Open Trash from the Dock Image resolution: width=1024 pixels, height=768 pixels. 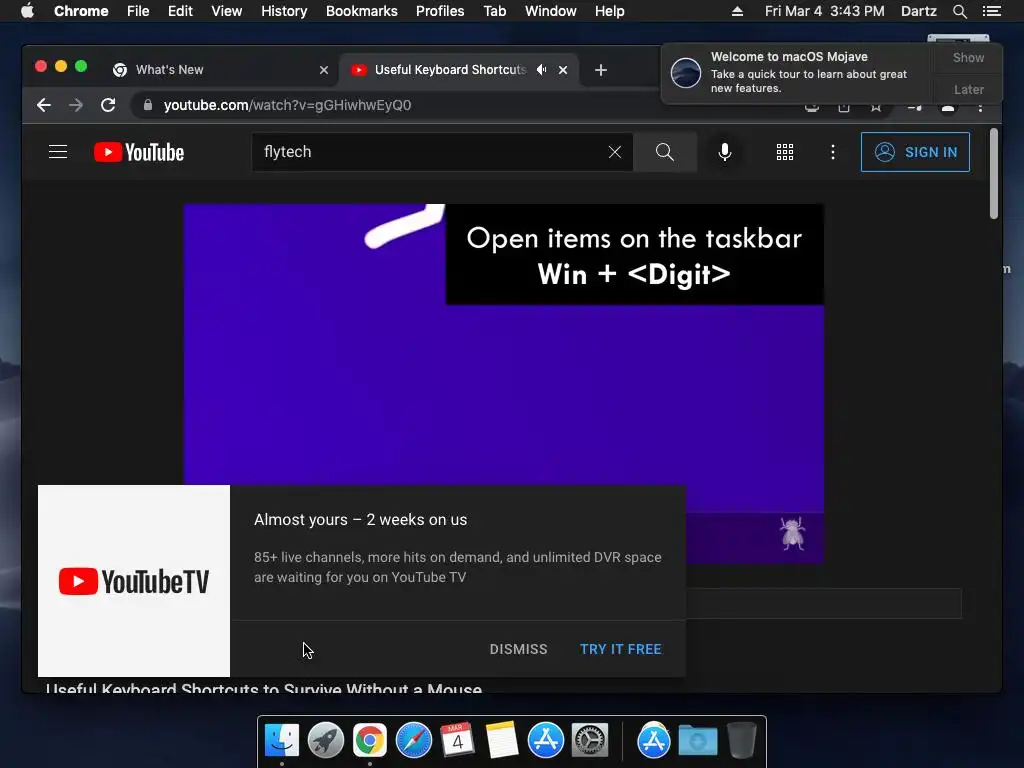point(742,741)
